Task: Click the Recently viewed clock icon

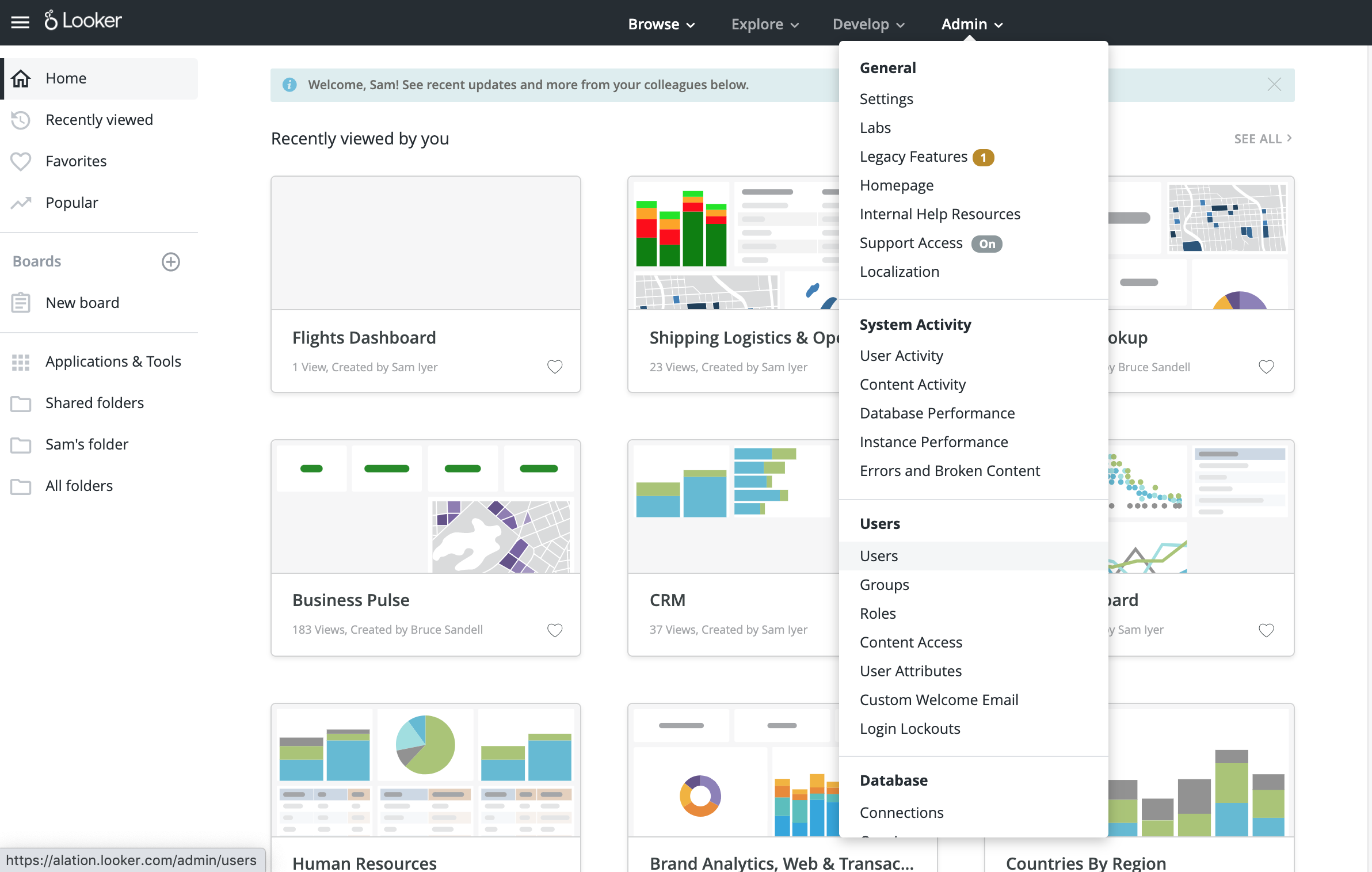Action: [x=21, y=120]
